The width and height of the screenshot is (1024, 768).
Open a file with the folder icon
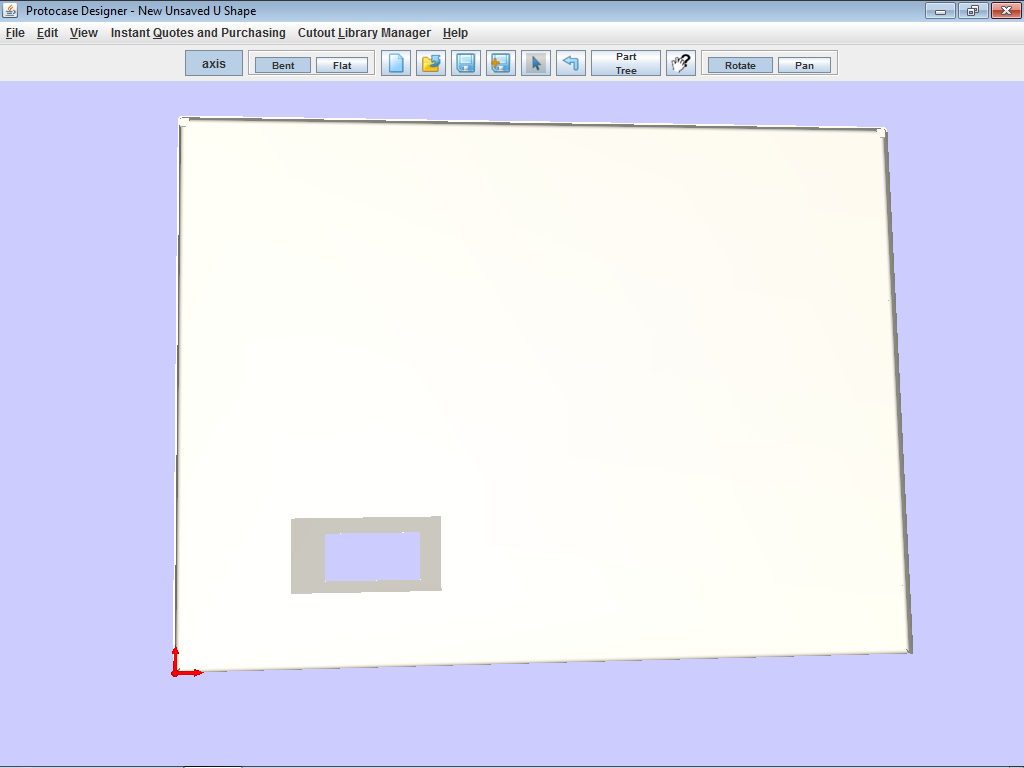(x=431, y=63)
